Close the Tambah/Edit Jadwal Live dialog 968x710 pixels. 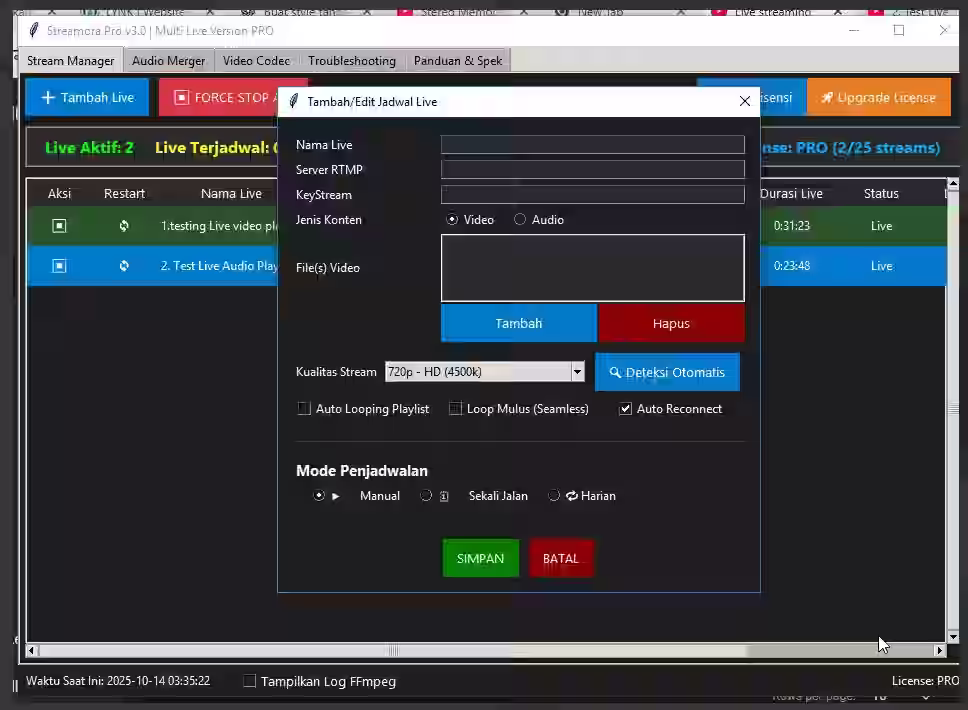[744, 101]
